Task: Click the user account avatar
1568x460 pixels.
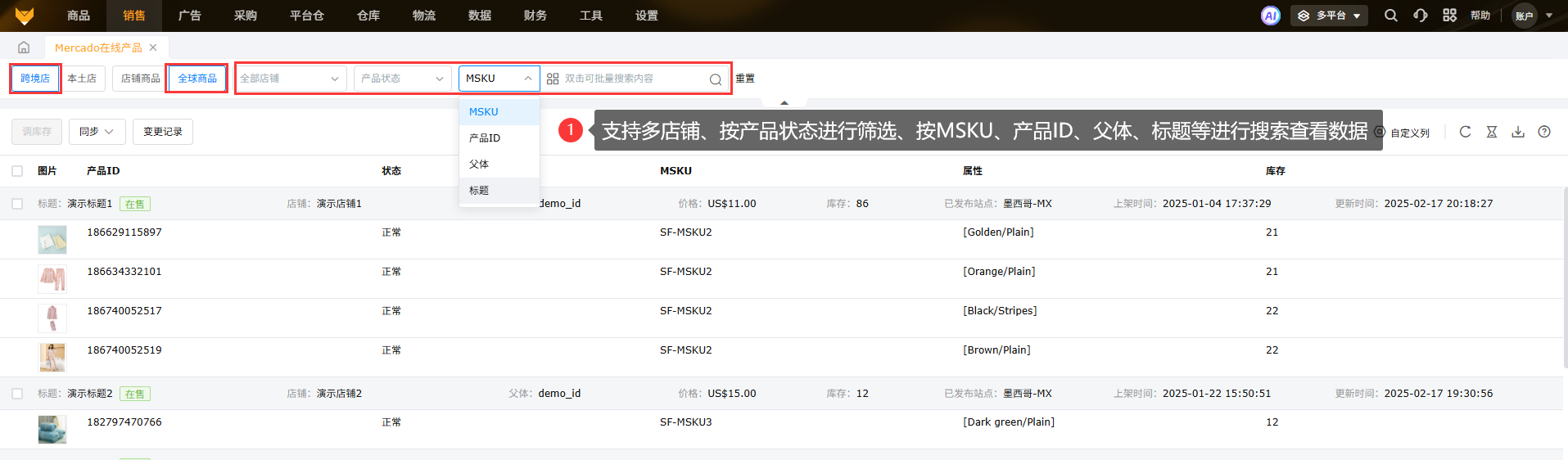Action: coord(1524,16)
